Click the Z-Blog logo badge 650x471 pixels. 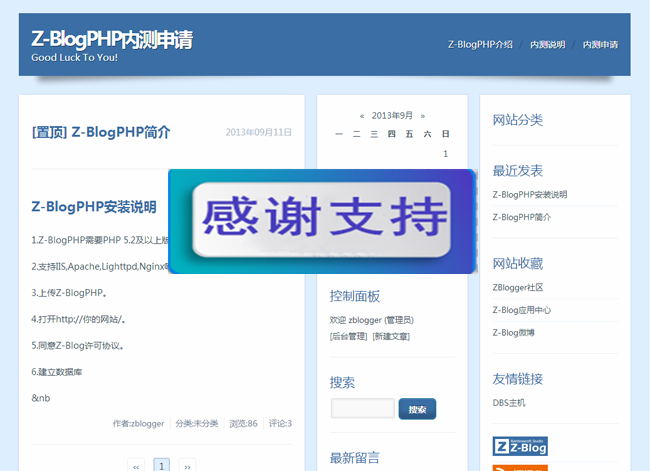coord(520,446)
